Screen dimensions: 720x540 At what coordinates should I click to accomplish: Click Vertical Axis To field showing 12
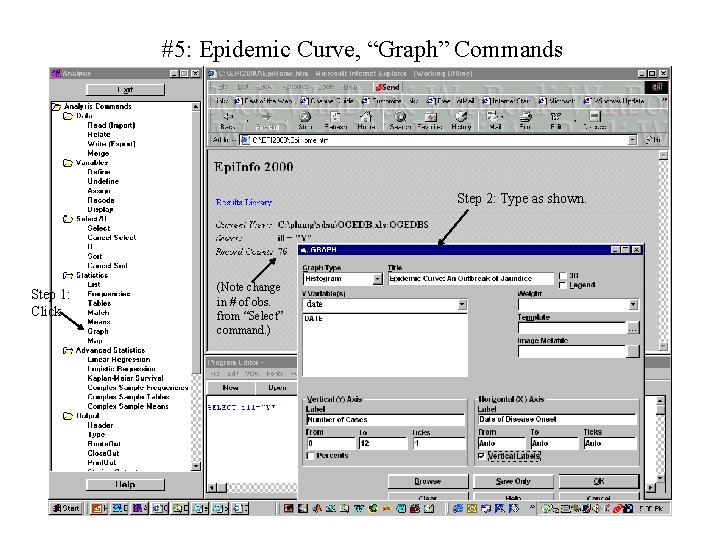pyautogui.click(x=383, y=444)
